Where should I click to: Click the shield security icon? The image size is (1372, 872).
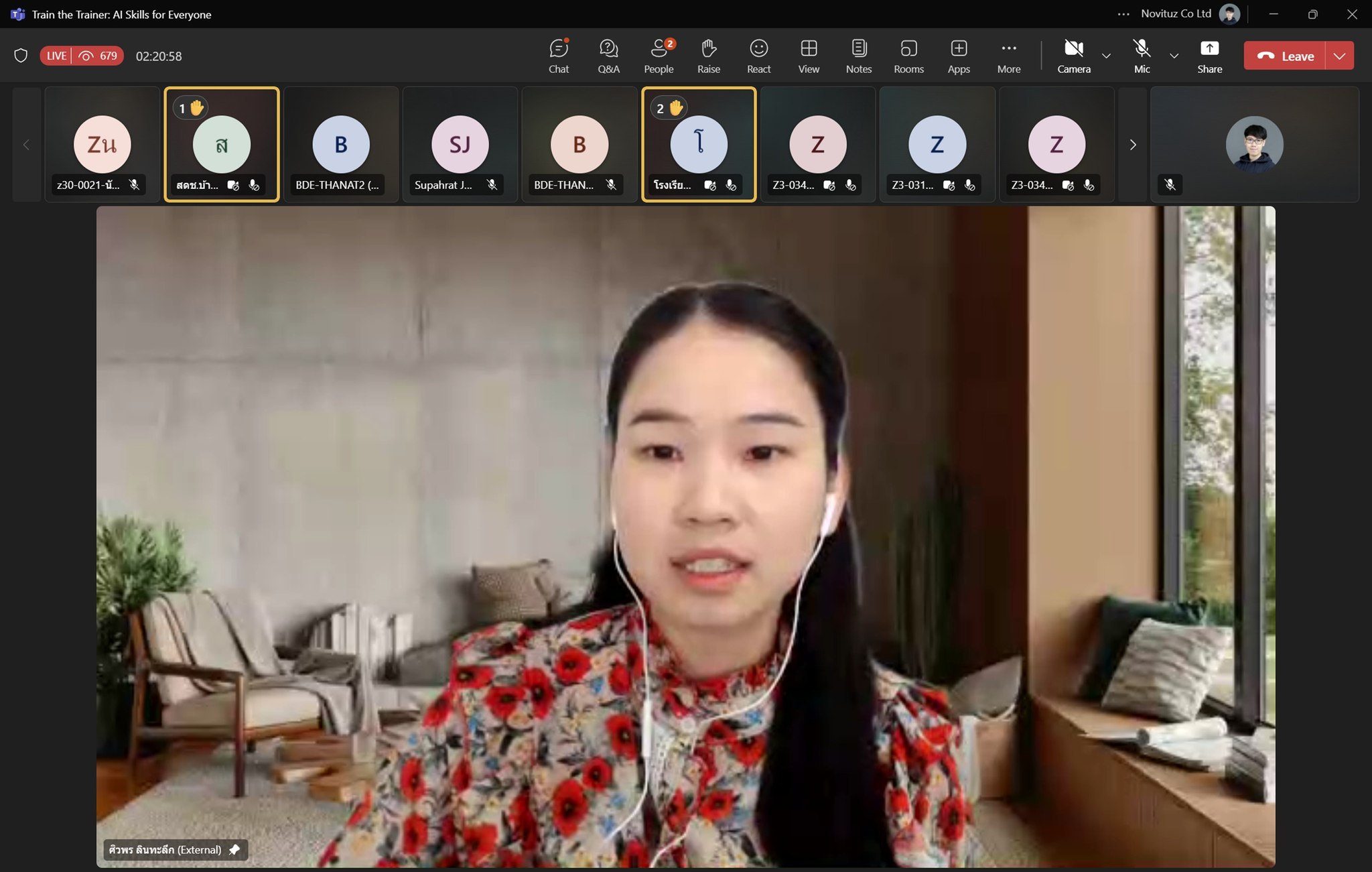(x=21, y=56)
